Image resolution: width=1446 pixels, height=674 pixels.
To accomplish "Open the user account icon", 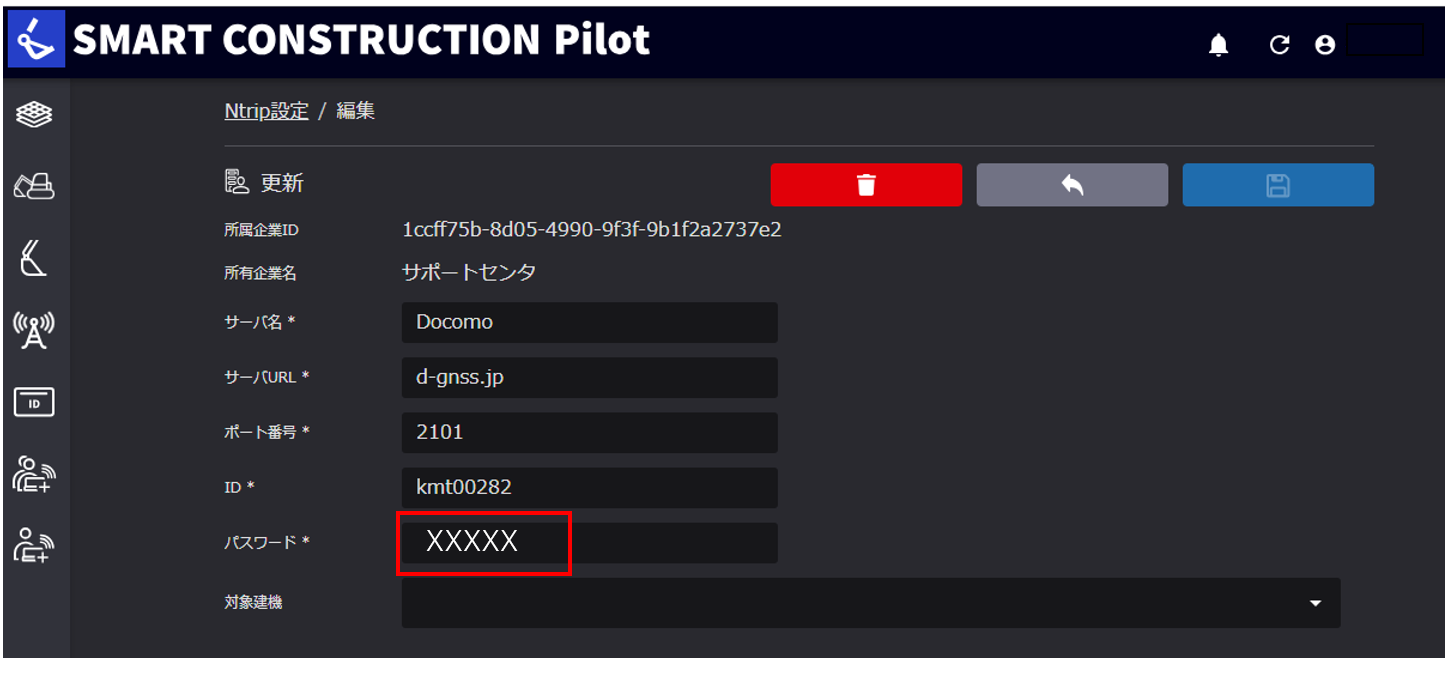I will pyautogui.click(x=1325, y=45).
